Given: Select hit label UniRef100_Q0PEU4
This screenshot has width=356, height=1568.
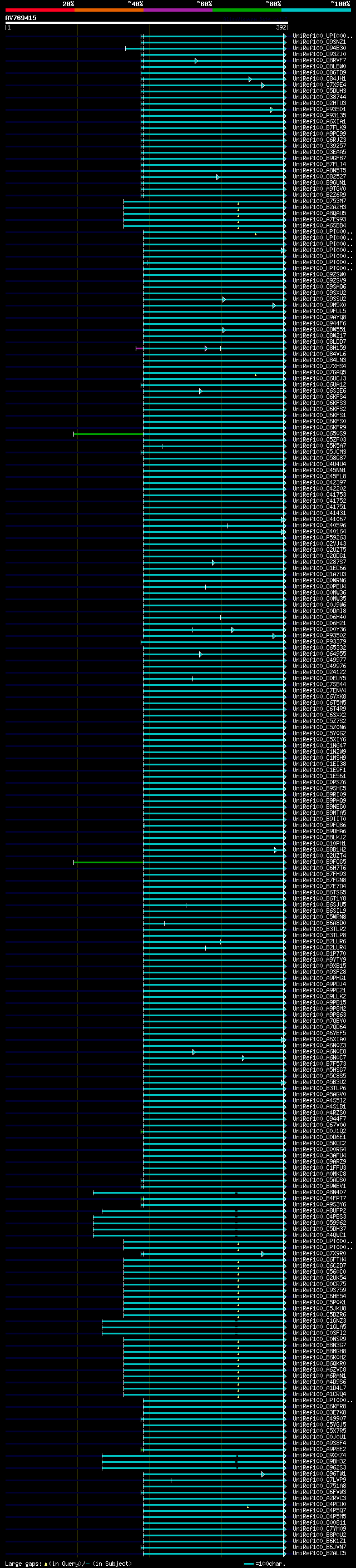Looking at the screenshot, I should pyautogui.click(x=319, y=587).
